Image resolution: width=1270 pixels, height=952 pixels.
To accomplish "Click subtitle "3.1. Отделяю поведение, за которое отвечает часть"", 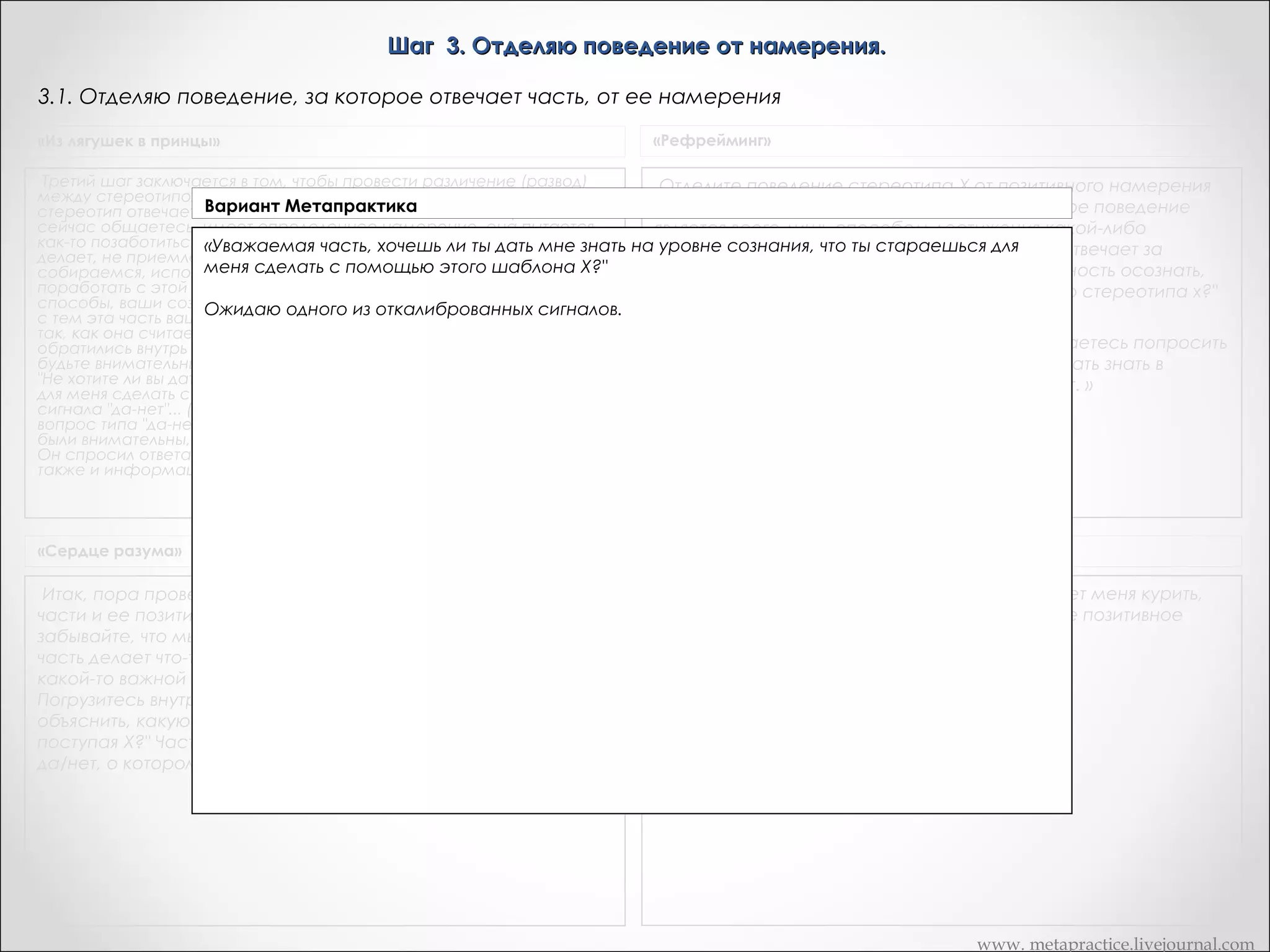I will (409, 97).
